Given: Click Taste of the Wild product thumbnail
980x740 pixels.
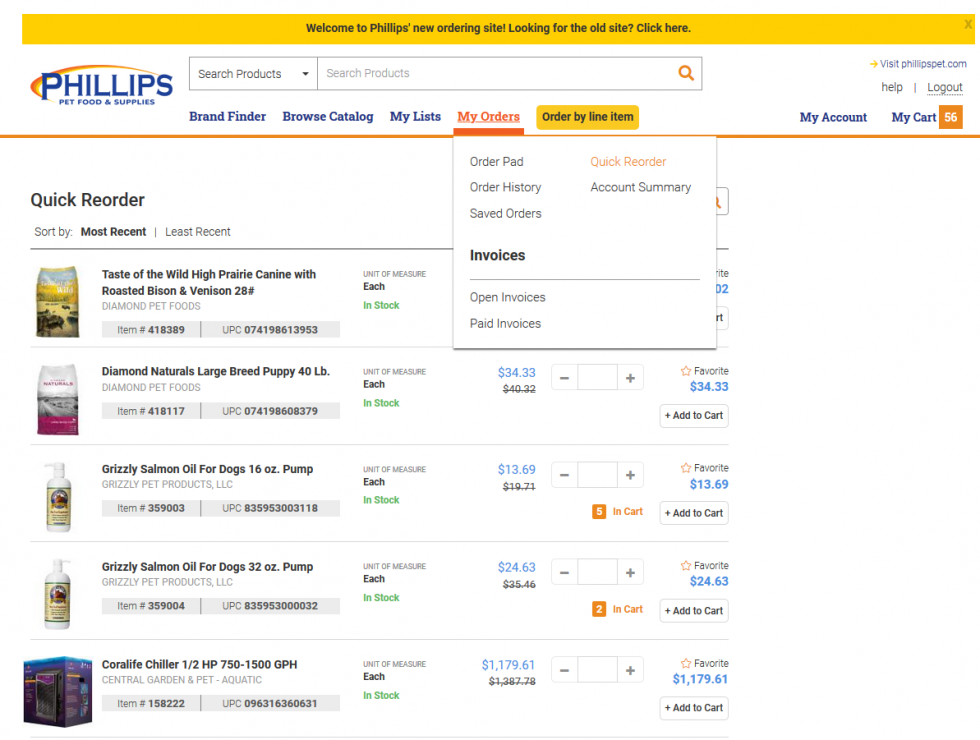Looking at the screenshot, I should tap(58, 301).
